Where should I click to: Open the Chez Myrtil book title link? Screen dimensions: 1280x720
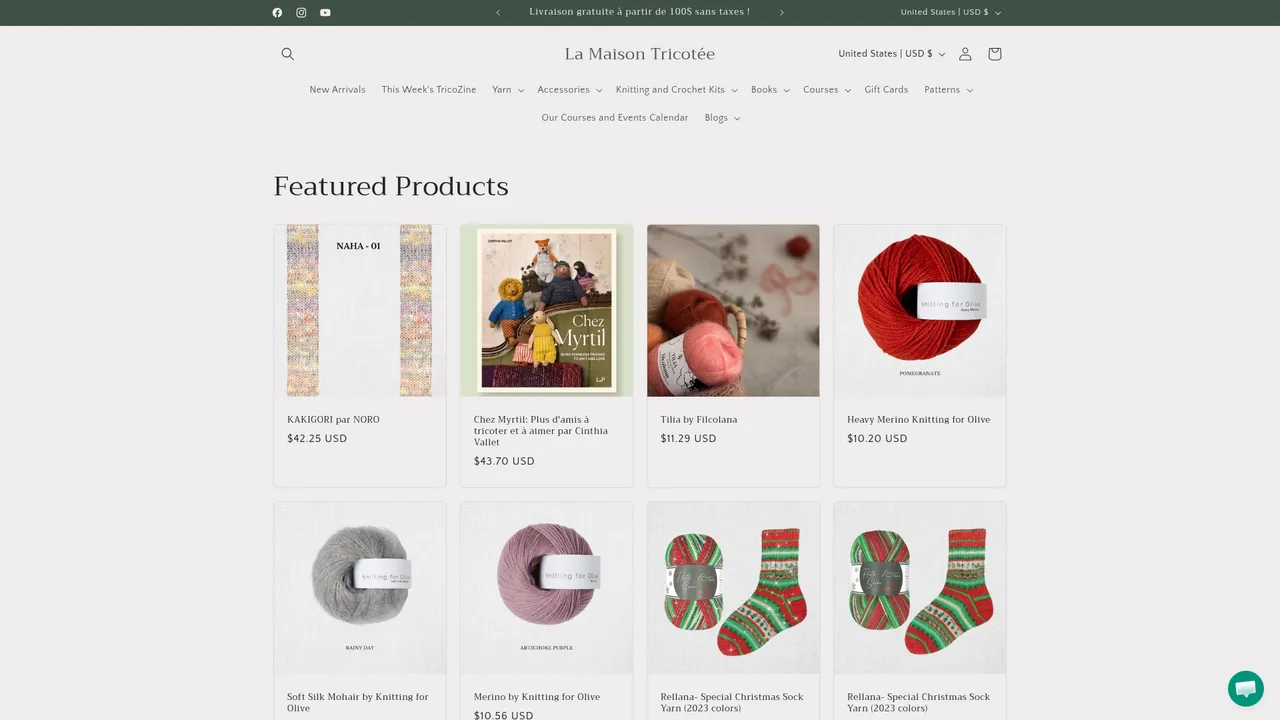click(x=541, y=431)
